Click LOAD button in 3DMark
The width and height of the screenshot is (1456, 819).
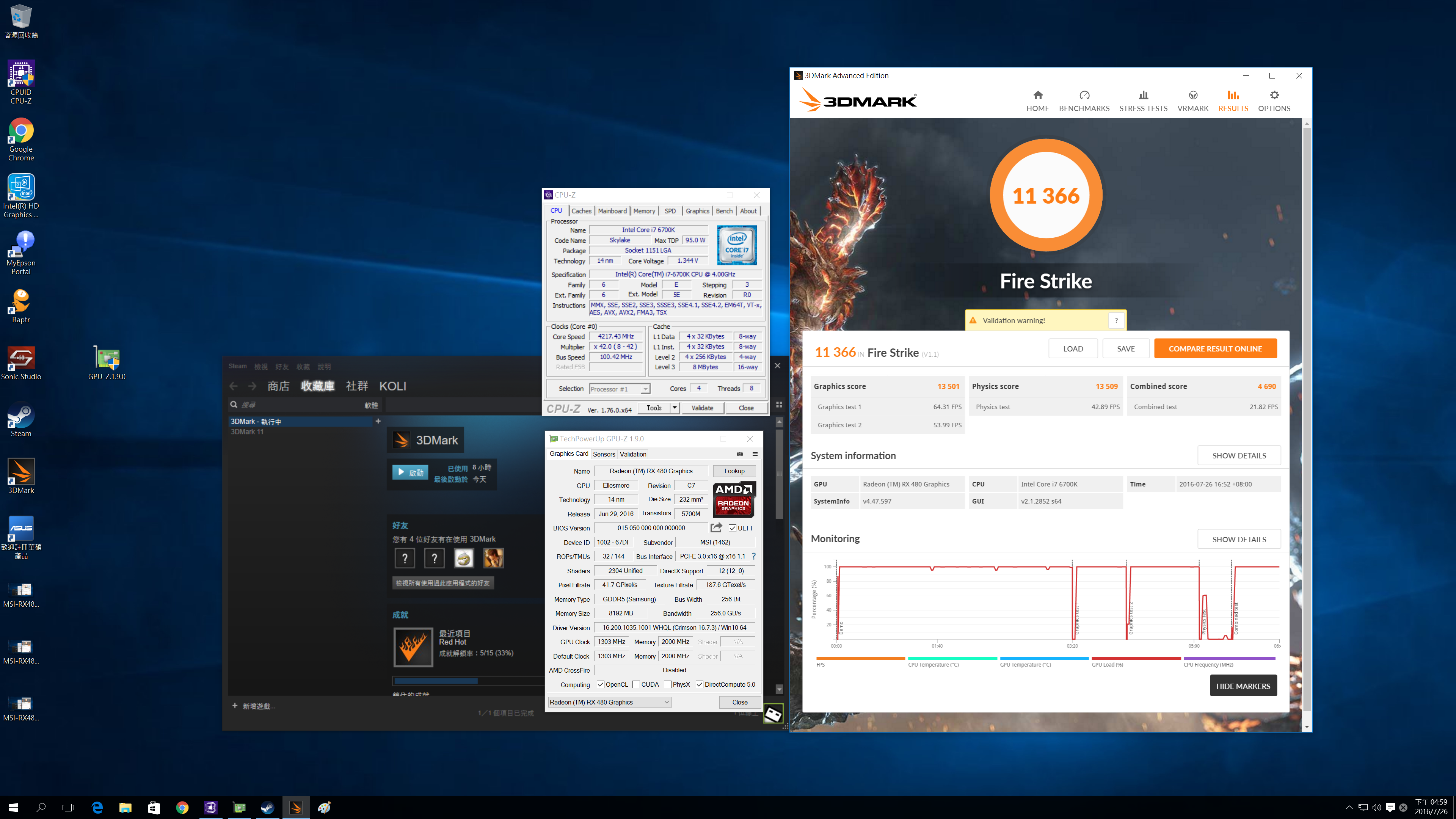click(1073, 349)
